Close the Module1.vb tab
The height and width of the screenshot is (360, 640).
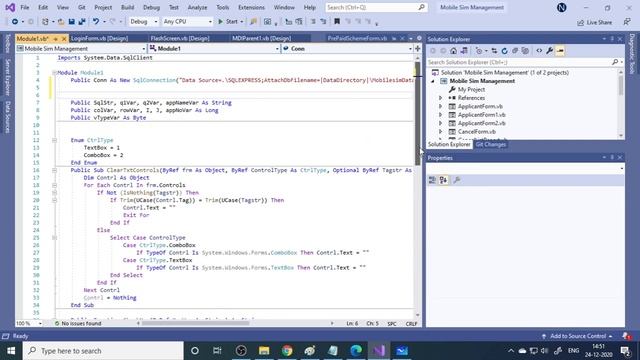point(64,39)
